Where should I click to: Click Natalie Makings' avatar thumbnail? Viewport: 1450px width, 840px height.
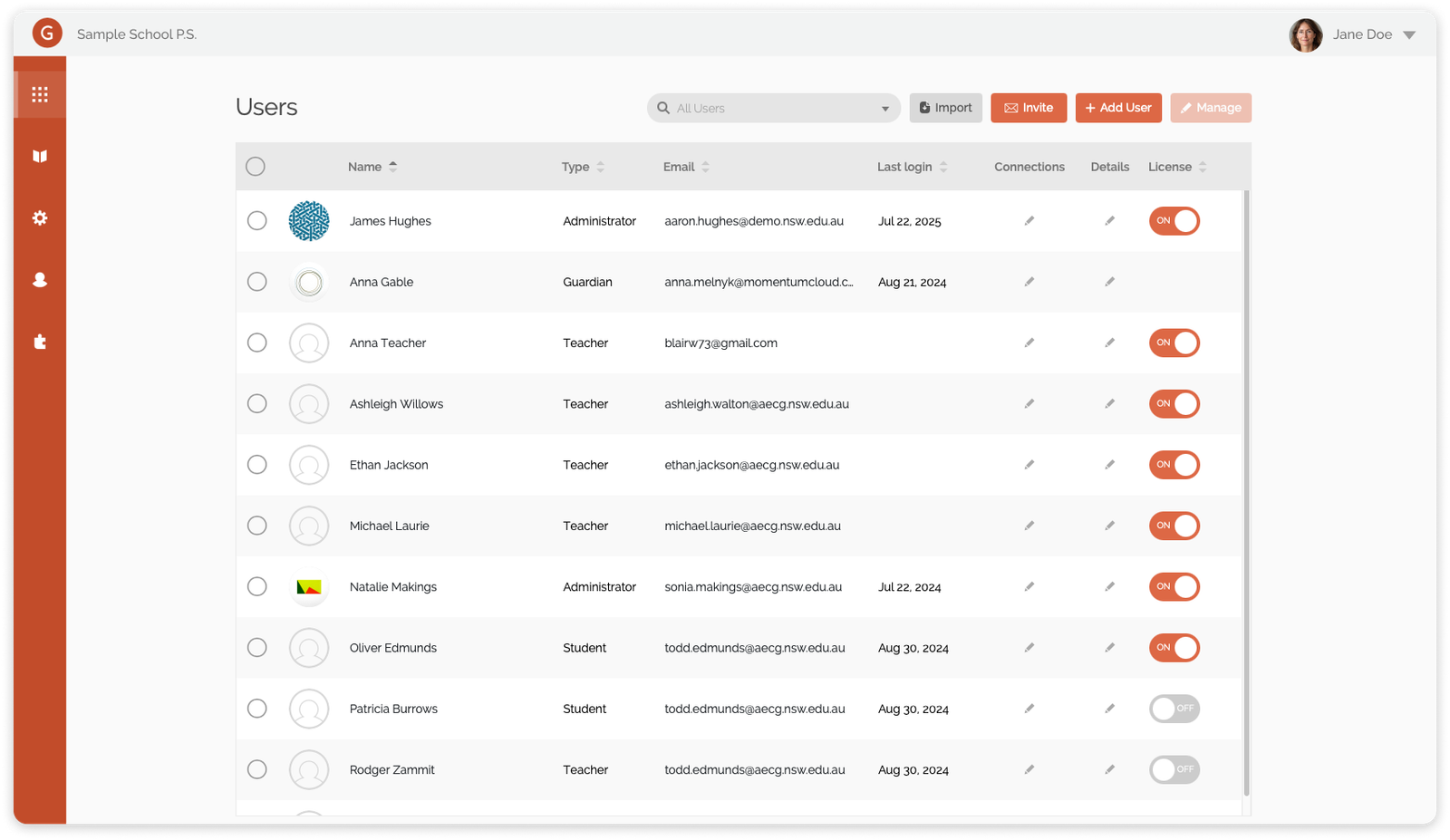pyautogui.click(x=309, y=586)
